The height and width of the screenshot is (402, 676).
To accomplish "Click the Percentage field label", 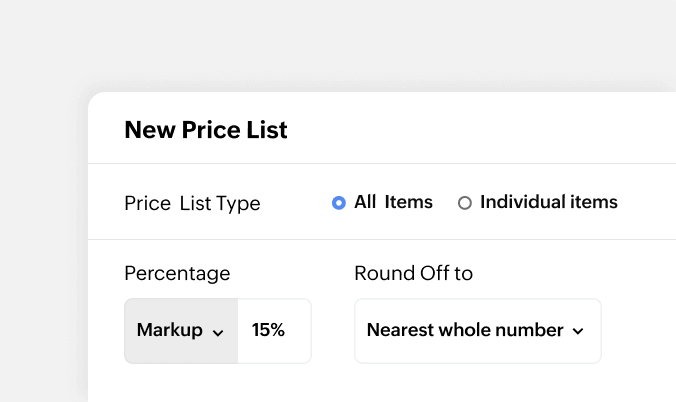I will [x=177, y=273].
